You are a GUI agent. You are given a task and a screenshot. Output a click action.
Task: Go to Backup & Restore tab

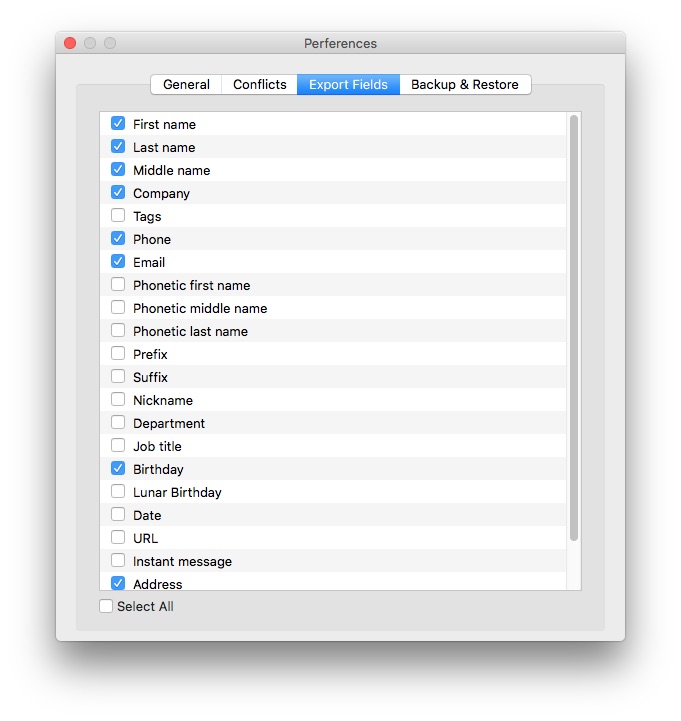[465, 85]
